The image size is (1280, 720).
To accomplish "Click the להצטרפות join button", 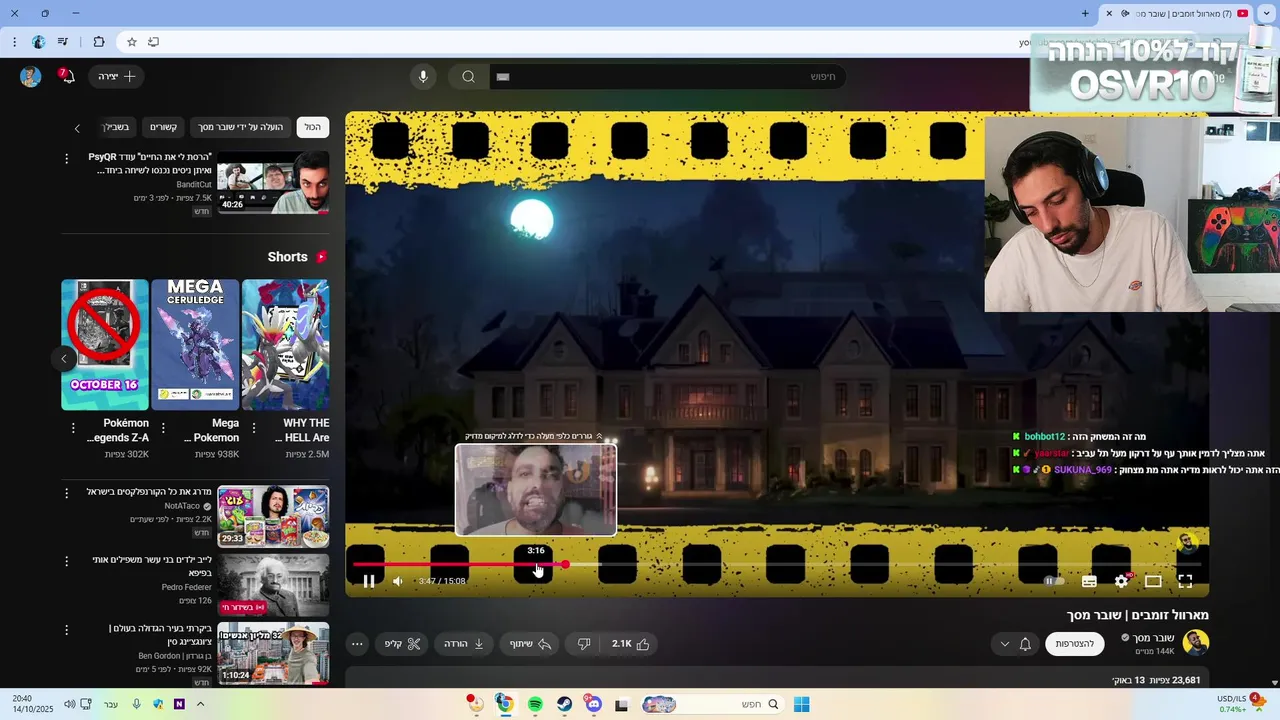I will 1075,644.
